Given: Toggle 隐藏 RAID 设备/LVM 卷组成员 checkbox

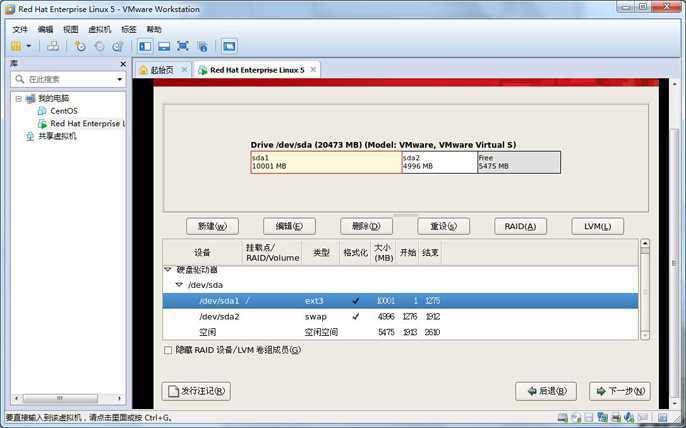Looking at the screenshot, I should (168, 350).
